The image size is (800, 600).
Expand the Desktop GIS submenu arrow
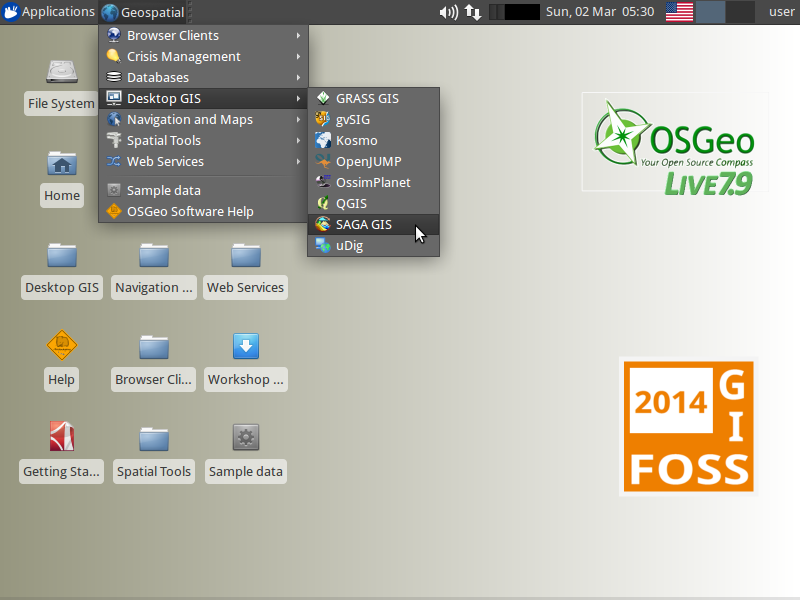click(x=298, y=98)
